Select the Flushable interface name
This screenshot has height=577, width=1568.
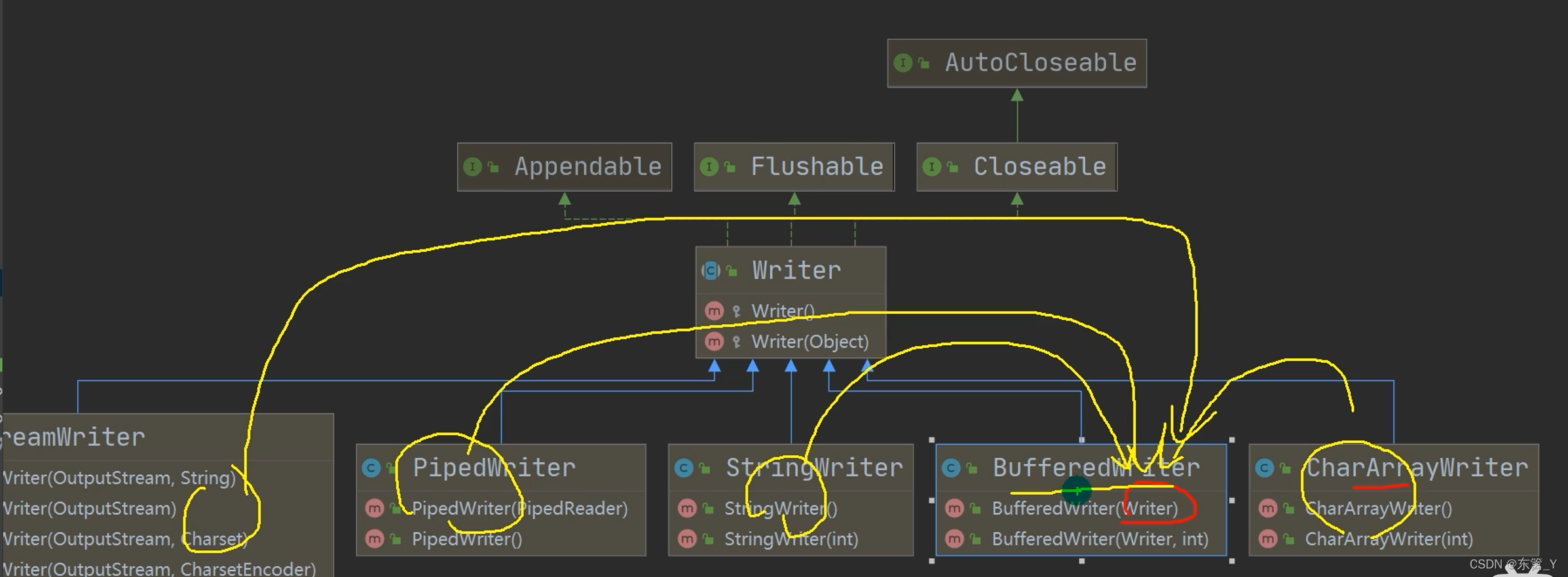(x=817, y=167)
